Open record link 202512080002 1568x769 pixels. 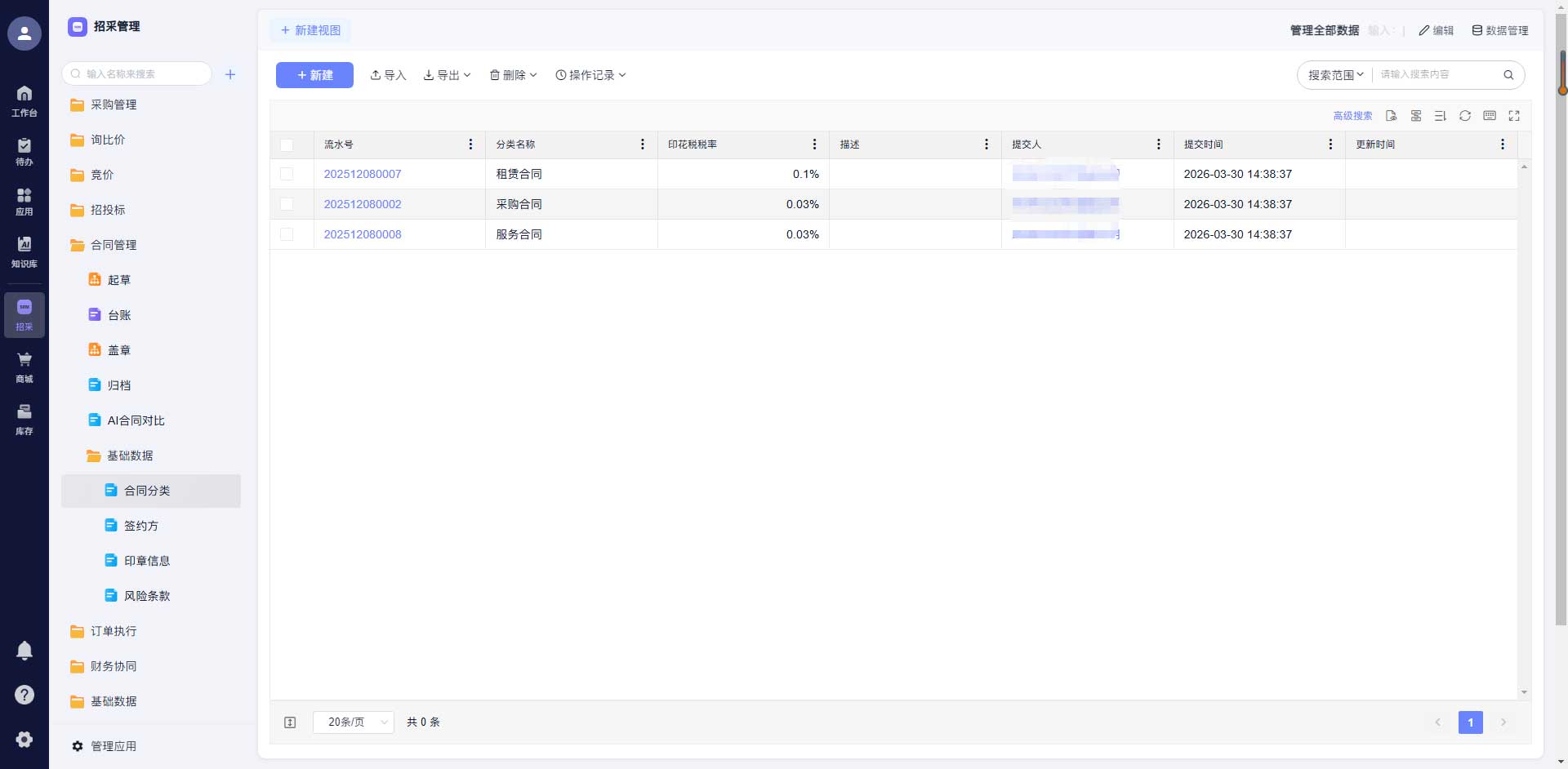tap(363, 204)
